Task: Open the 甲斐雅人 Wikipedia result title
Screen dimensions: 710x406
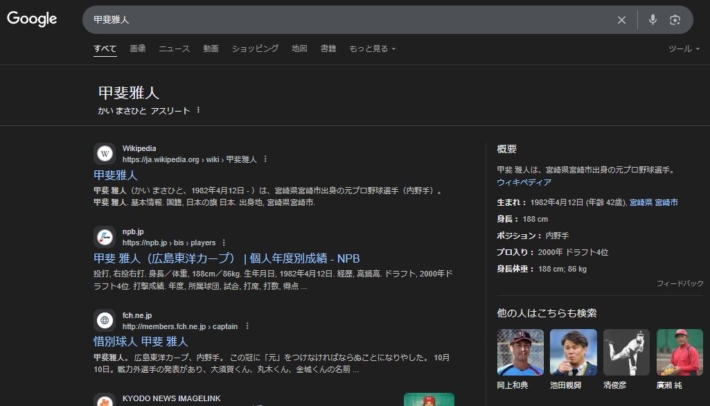Action: pos(115,175)
